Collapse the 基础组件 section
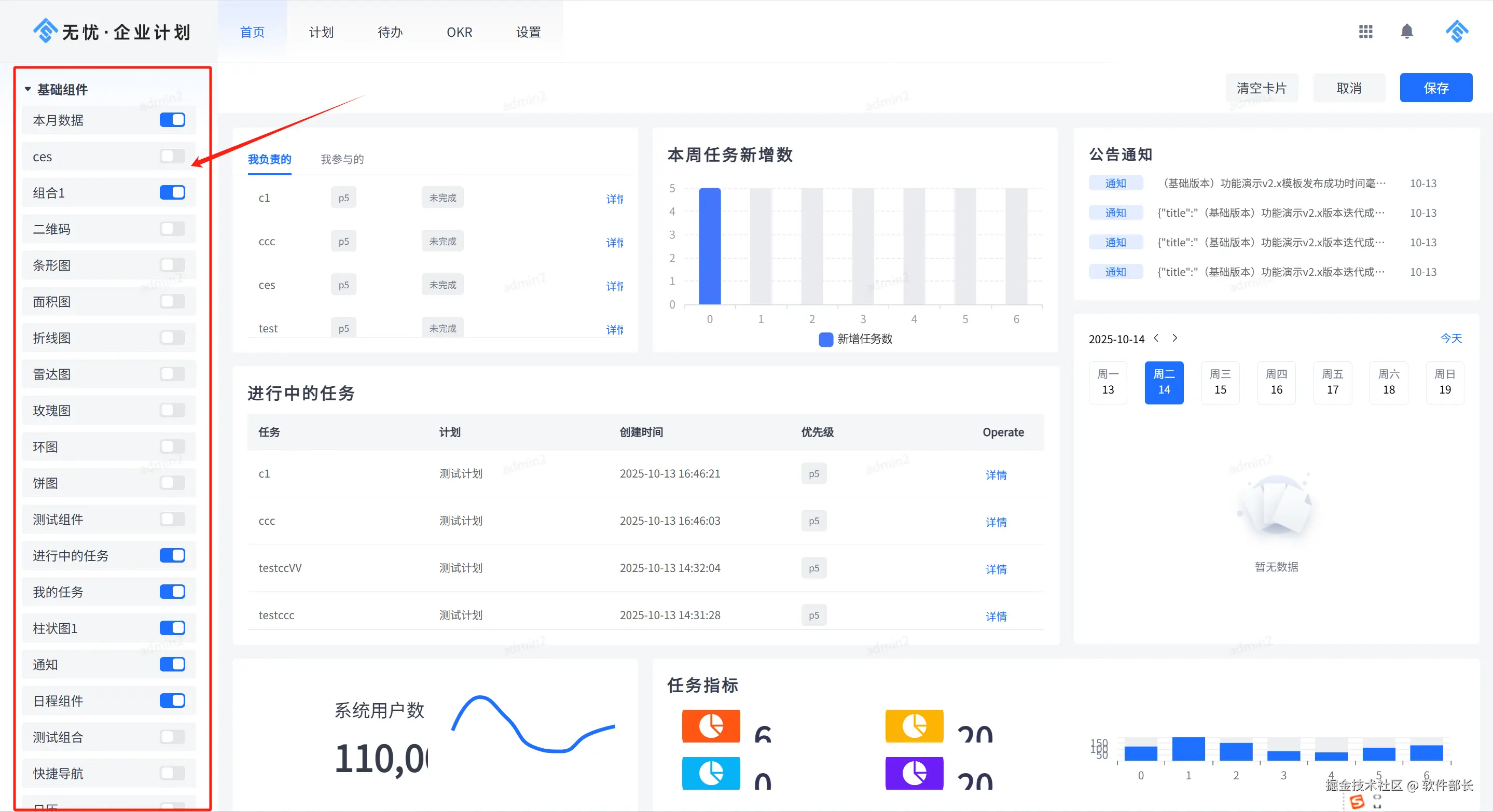The width and height of the screenshot is (1493, 812). 28,89
